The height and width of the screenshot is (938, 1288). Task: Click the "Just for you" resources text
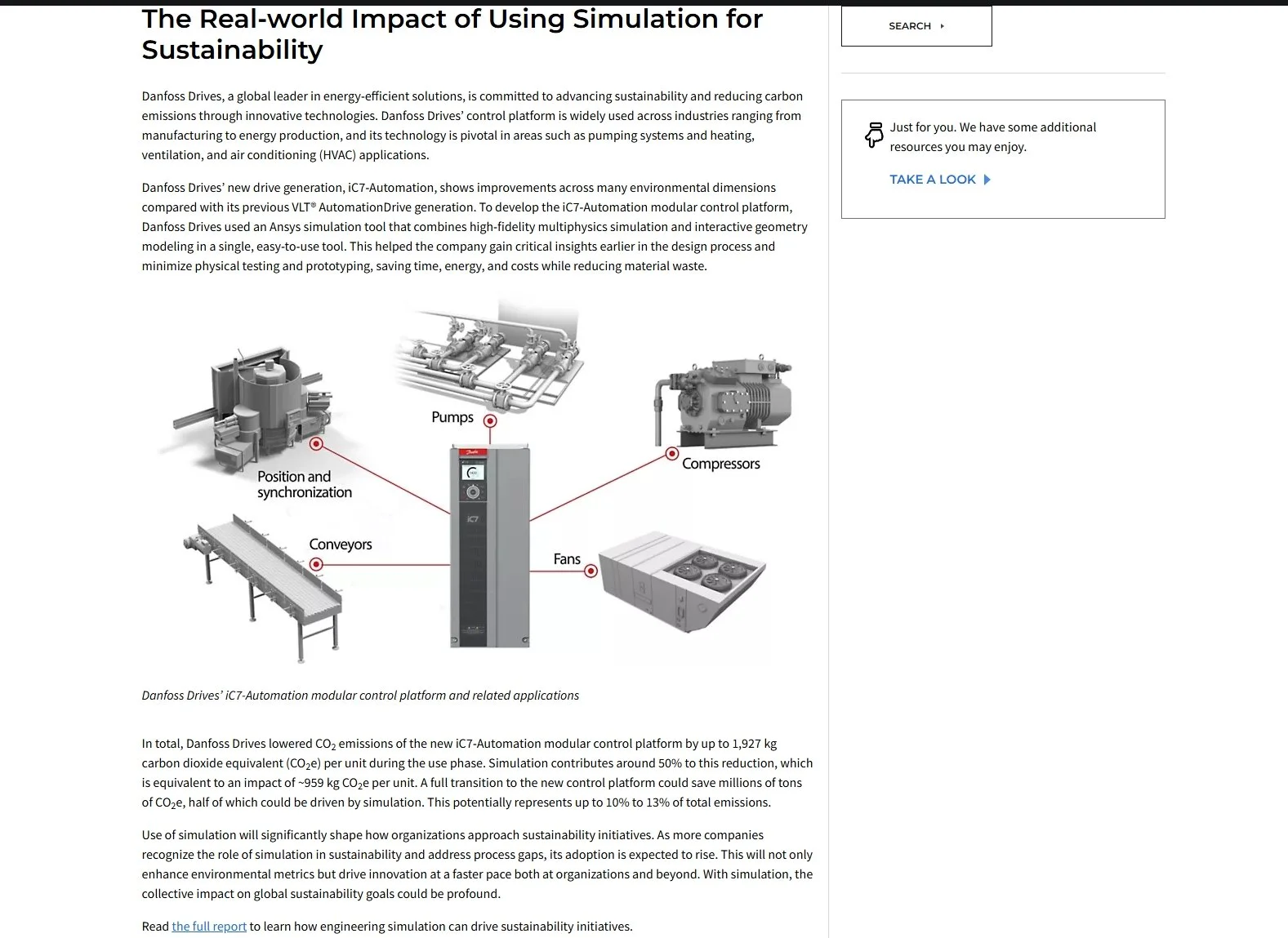(x=993, y=137)
